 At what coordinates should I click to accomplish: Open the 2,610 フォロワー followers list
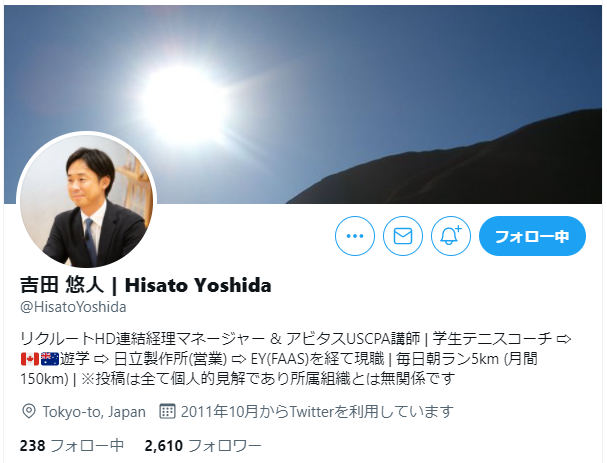point(203,446)
